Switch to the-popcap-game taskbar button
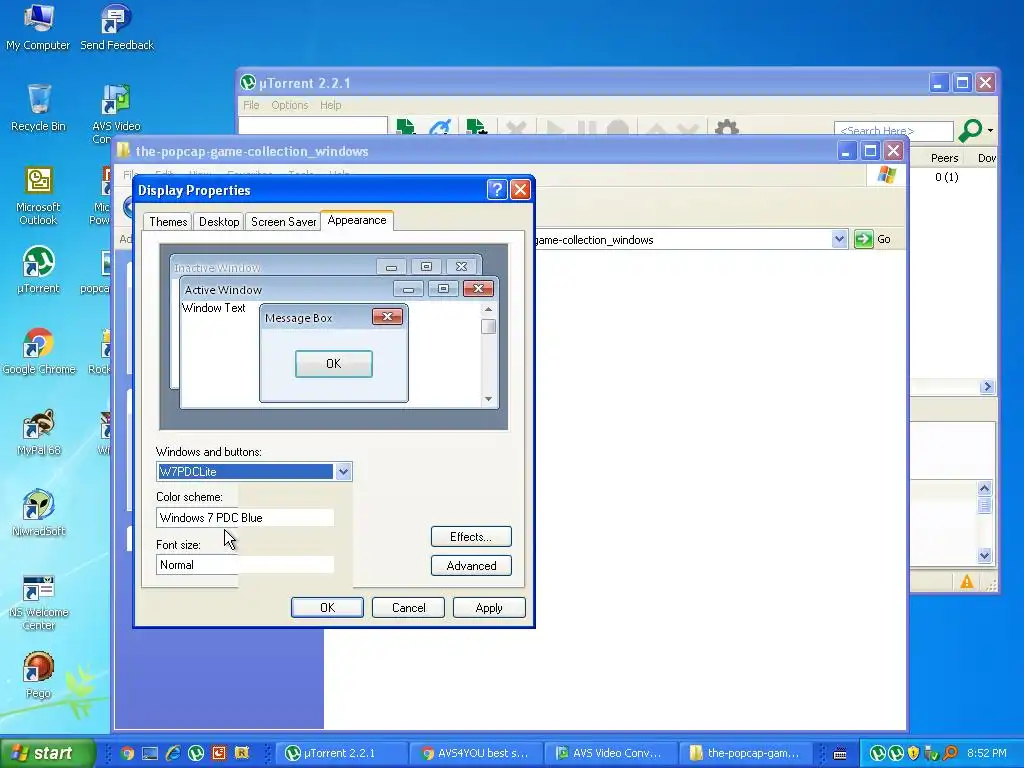Image resolution: width=1024 pixels, height=768 pixels. click(x=745, y=753)
